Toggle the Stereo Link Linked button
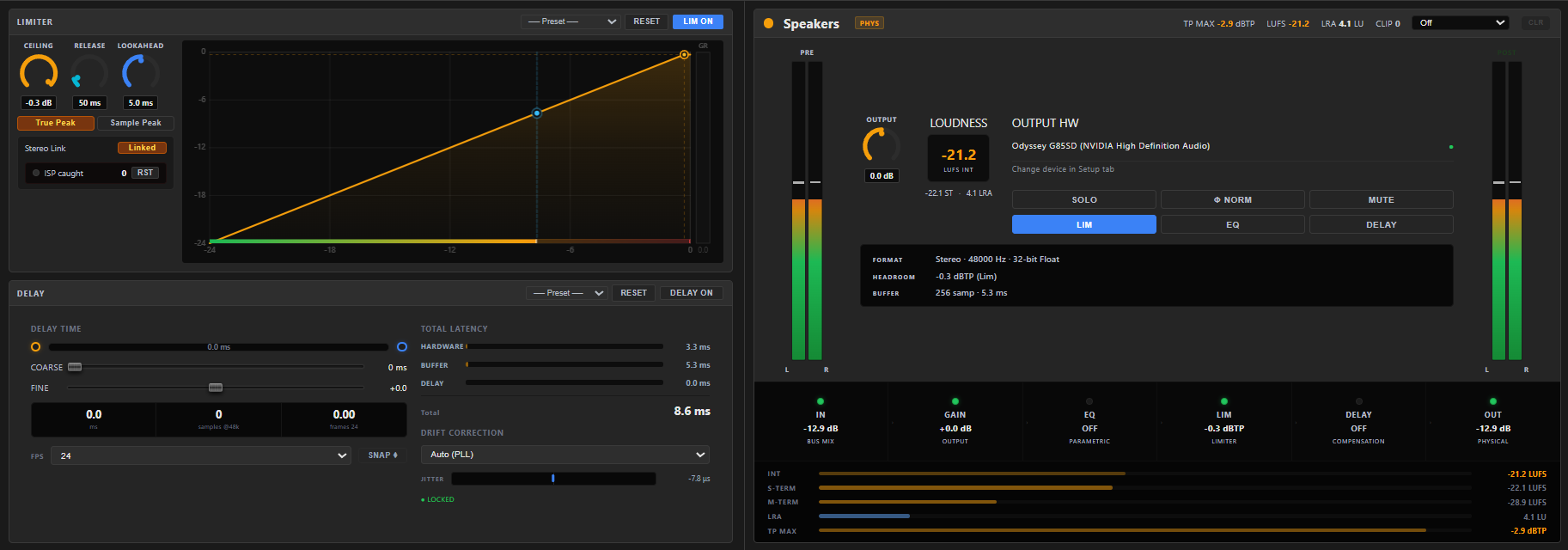 coord(142,148)
